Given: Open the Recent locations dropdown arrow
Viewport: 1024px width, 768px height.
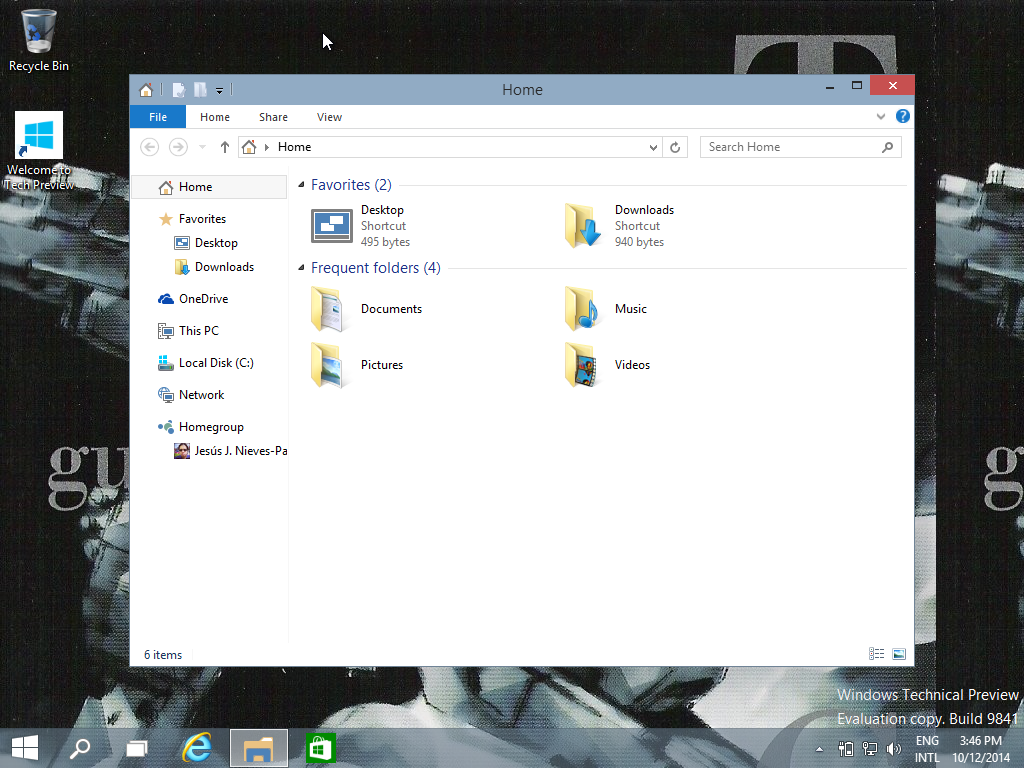Looking at the screenshot, I should click(202, 147).
